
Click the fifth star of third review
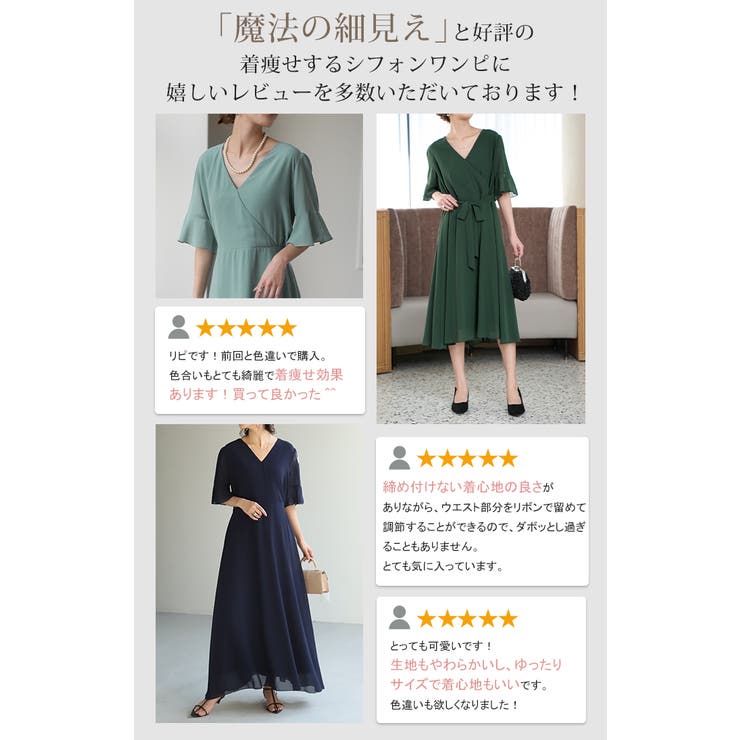point(508,618)
